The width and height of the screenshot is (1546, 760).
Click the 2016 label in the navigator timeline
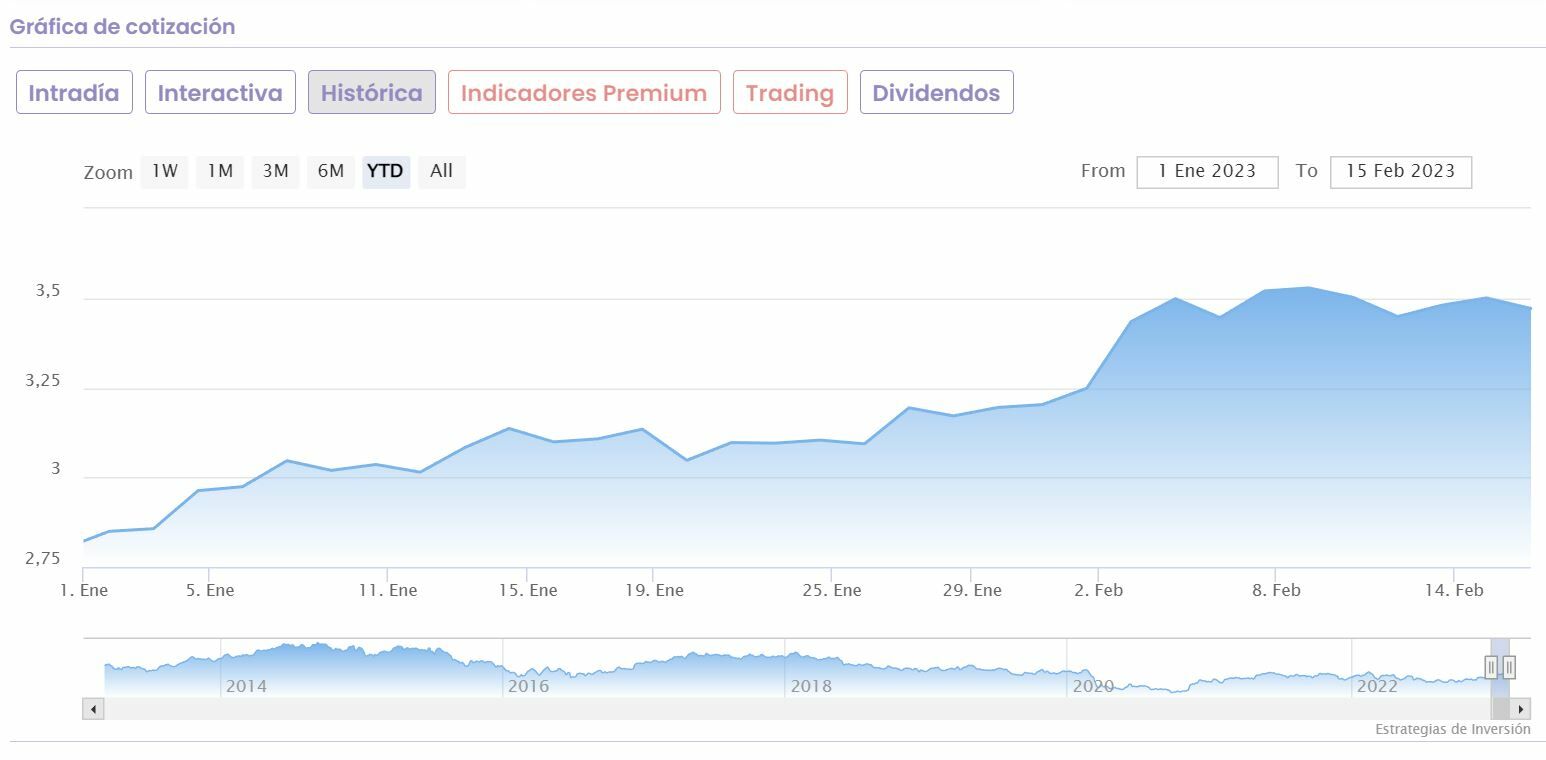[x=528, y=686]
